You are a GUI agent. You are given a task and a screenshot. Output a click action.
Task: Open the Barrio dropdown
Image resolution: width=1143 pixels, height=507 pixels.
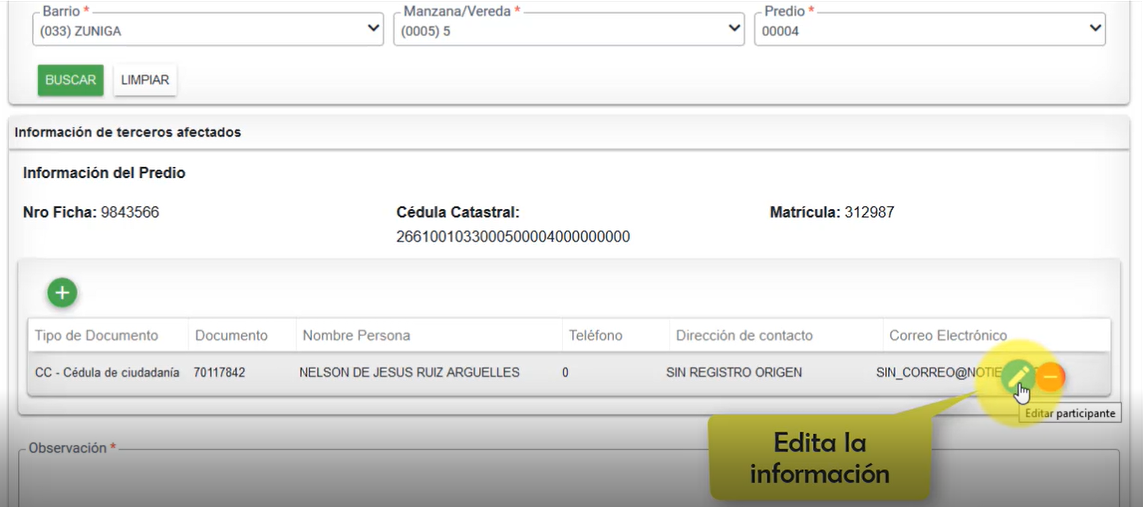[x=209, y=30]
